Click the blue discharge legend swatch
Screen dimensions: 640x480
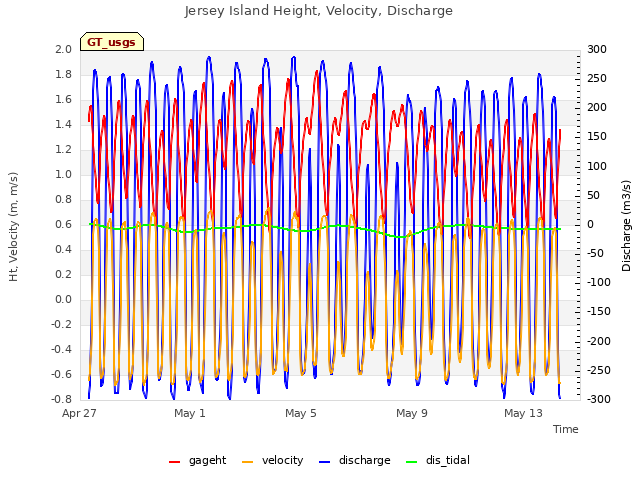coord(324,462)
